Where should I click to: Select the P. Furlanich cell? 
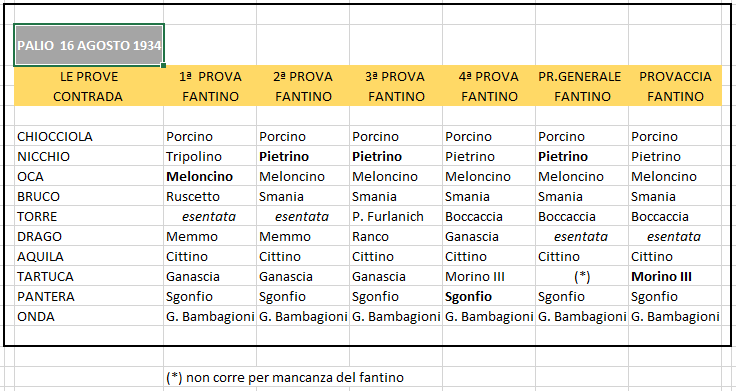click(x=396, y=216)
